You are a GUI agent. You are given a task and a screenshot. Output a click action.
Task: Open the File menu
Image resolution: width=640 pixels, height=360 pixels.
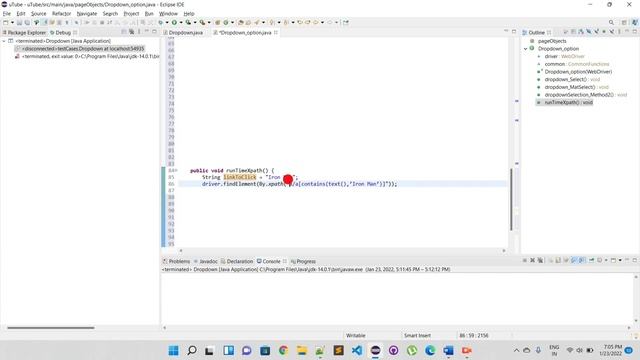(7, 13)
